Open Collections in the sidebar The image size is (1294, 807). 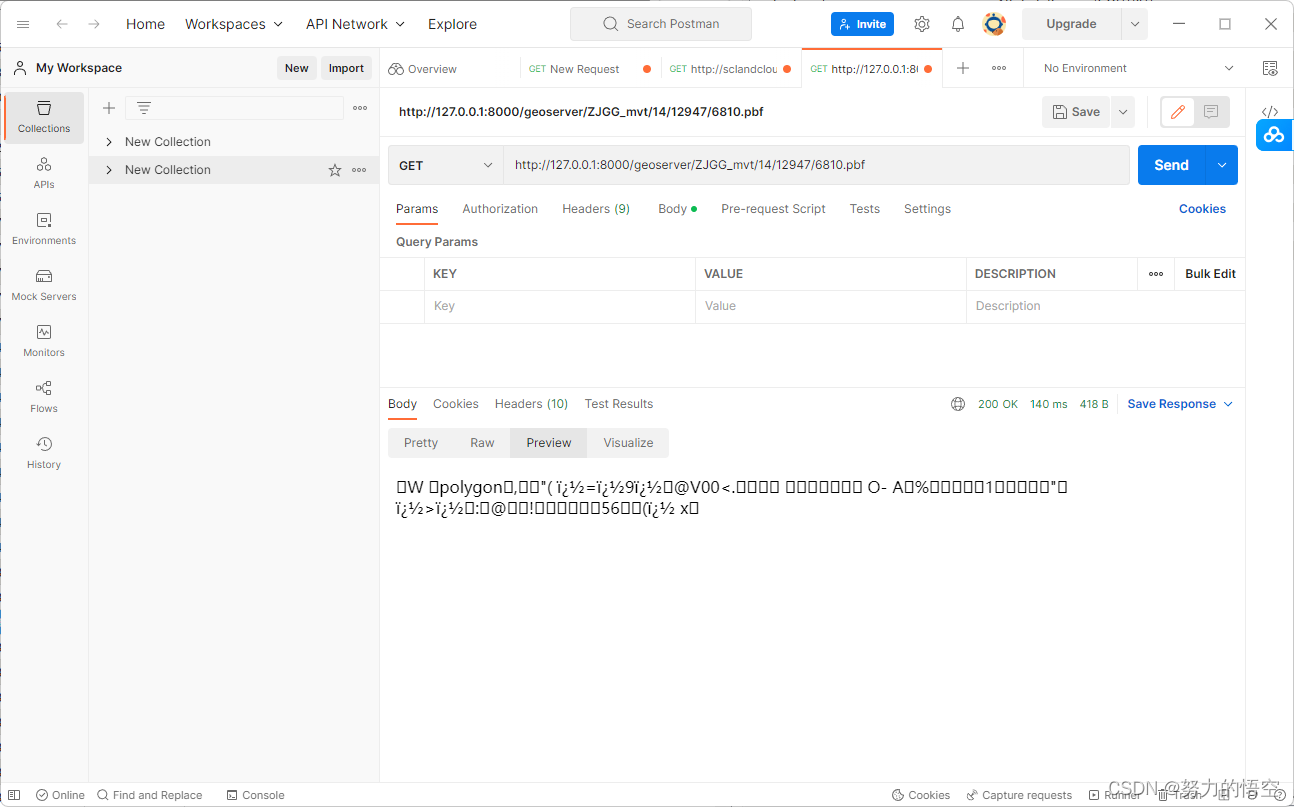[x=44, y=117]
